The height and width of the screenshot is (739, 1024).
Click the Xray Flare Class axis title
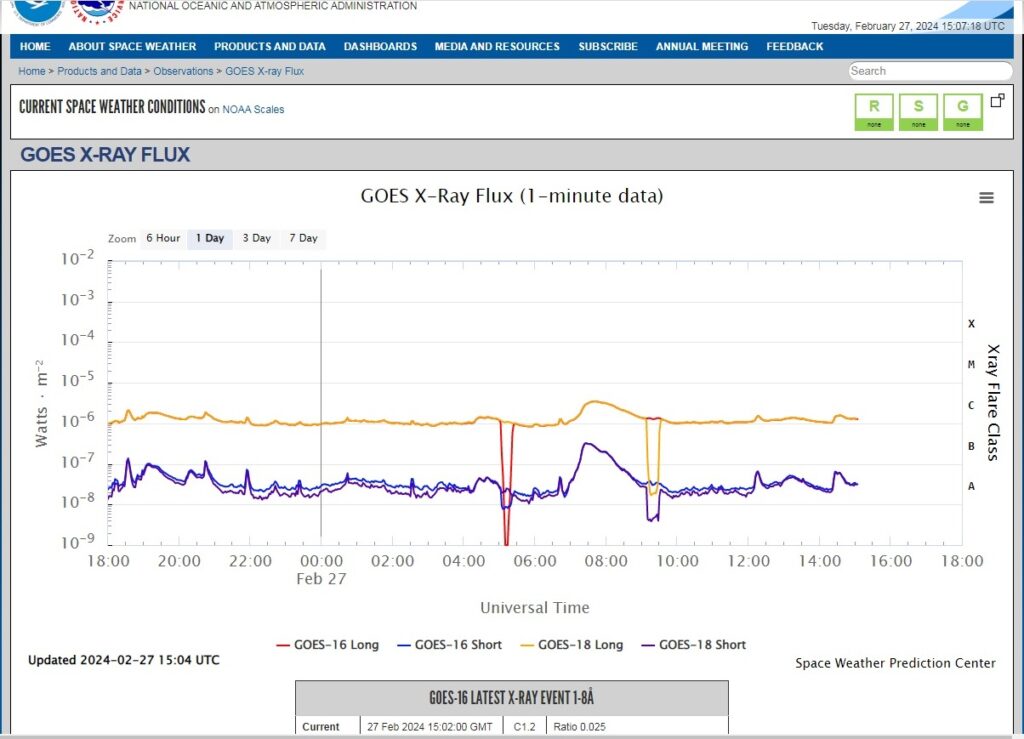[993, 403]
